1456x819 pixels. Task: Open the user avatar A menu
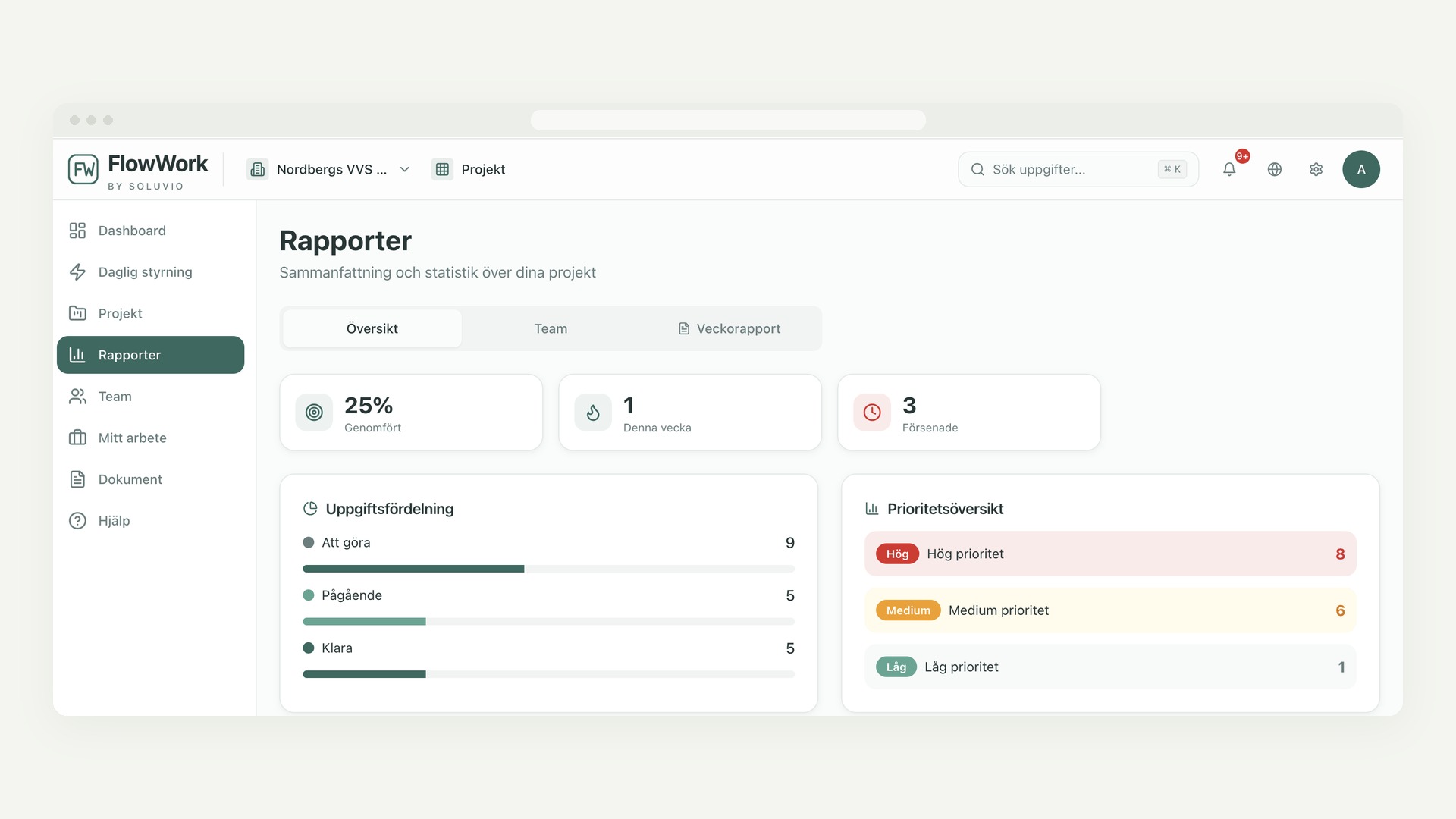[1361, 169]
